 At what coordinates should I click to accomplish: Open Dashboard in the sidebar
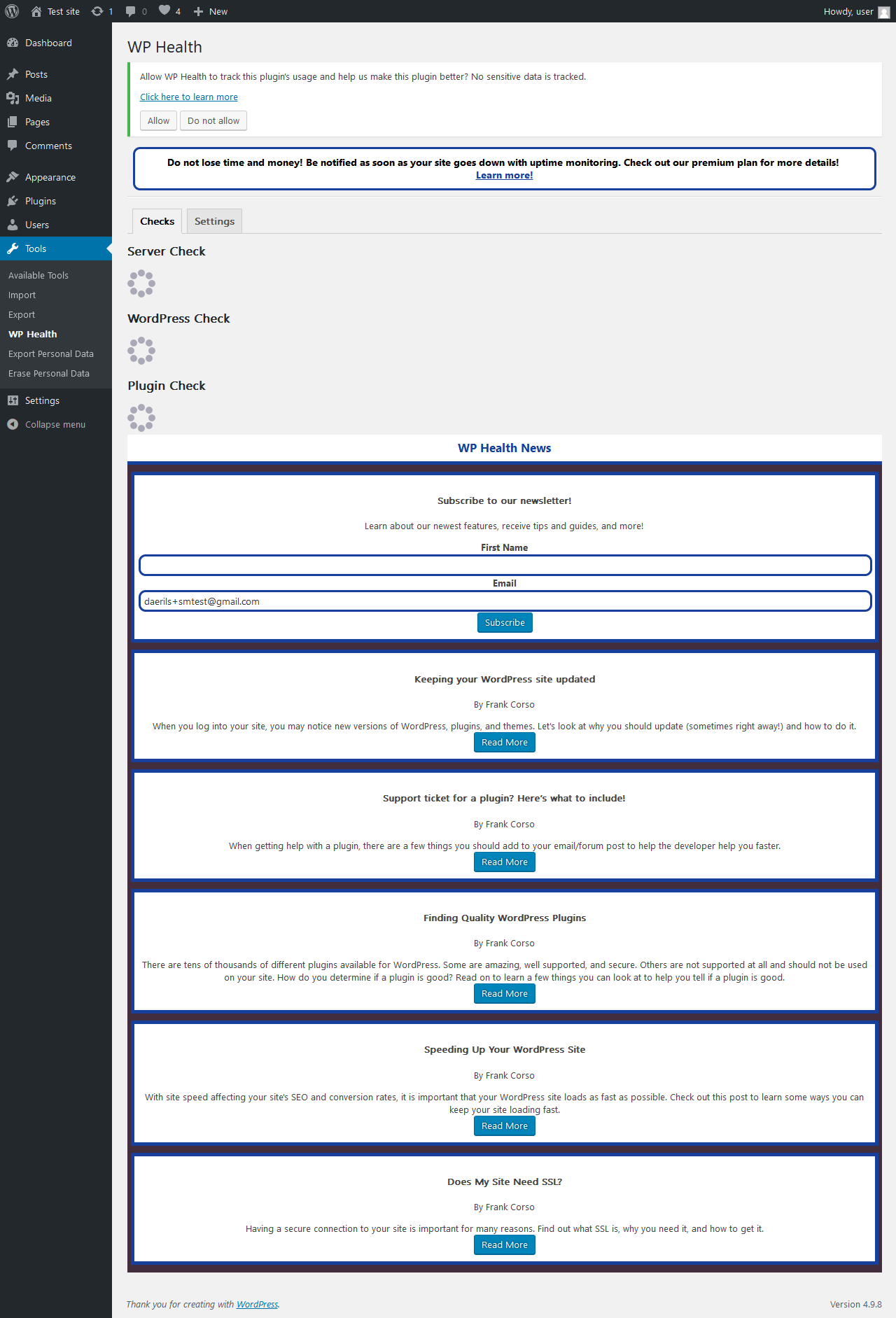tap(56, 43)
